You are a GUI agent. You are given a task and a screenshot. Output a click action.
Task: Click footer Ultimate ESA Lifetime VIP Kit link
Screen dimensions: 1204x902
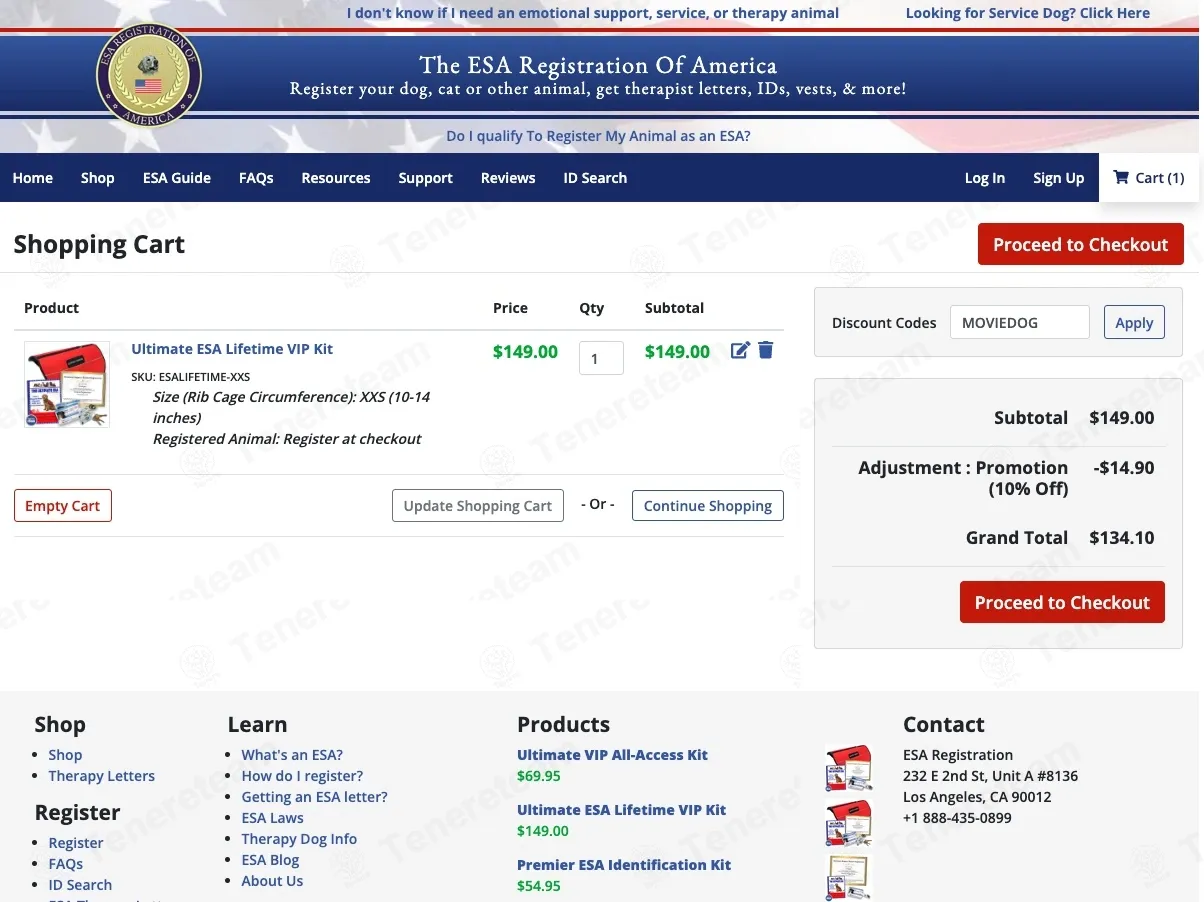(622, 810)
